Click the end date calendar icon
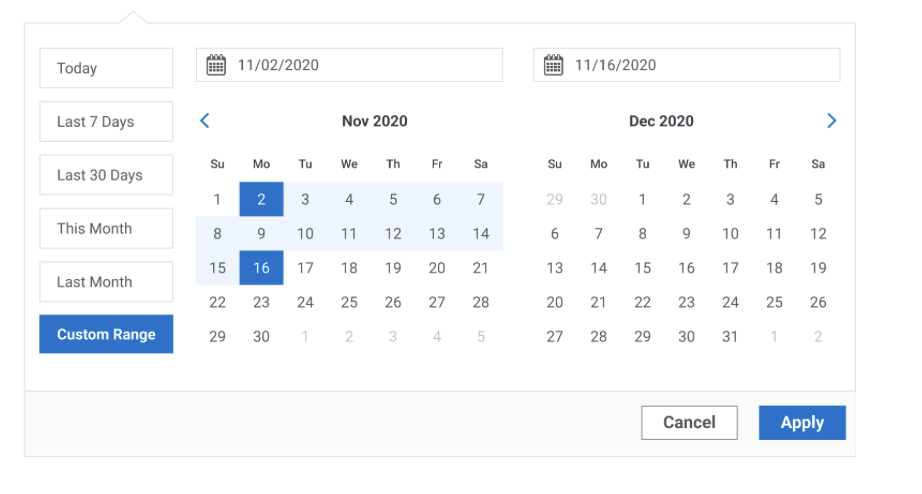This screenshot has width=922, height=494. [553, 65]
